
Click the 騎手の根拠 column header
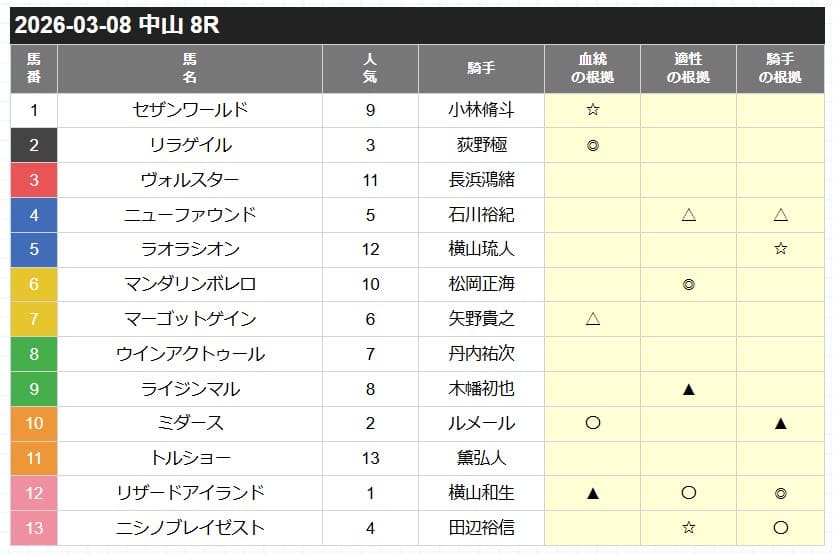click(x=781, y=68)
